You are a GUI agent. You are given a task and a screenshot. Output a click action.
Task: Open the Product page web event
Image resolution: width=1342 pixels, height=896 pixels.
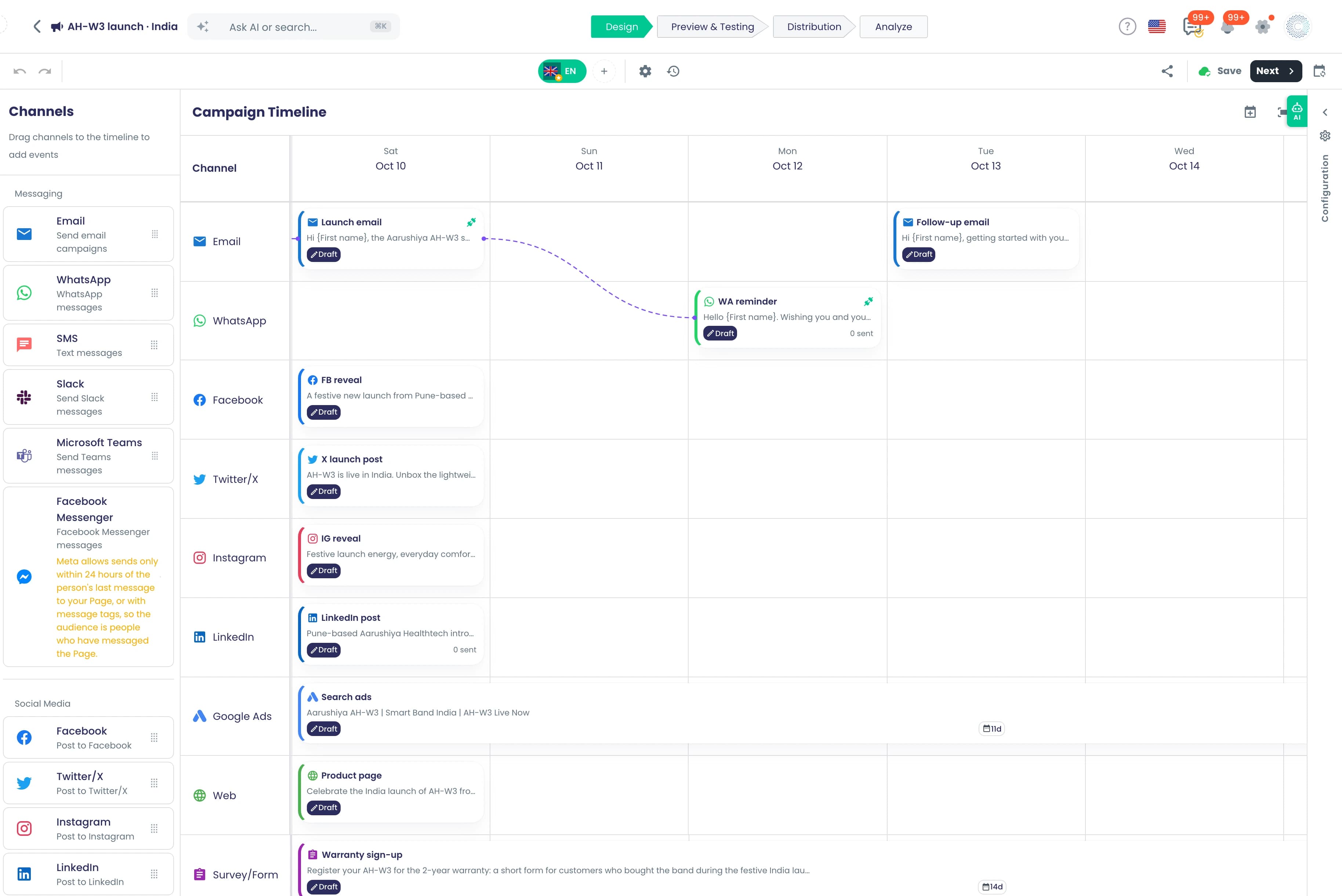tap(391, 792)
